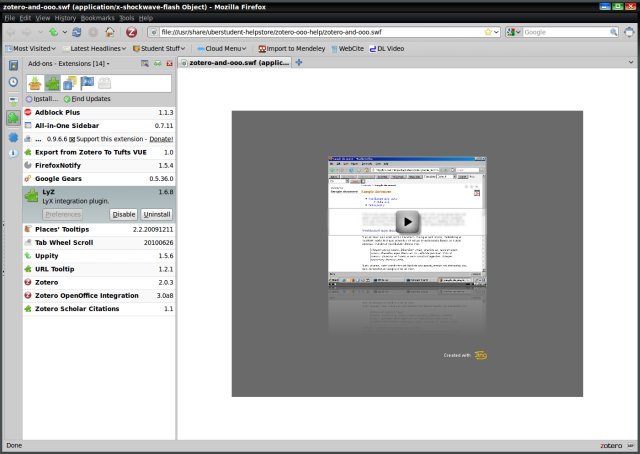Open the downloads sidebar panel icon
Viewport: 640px width, 454px height.
pos(13,101)
